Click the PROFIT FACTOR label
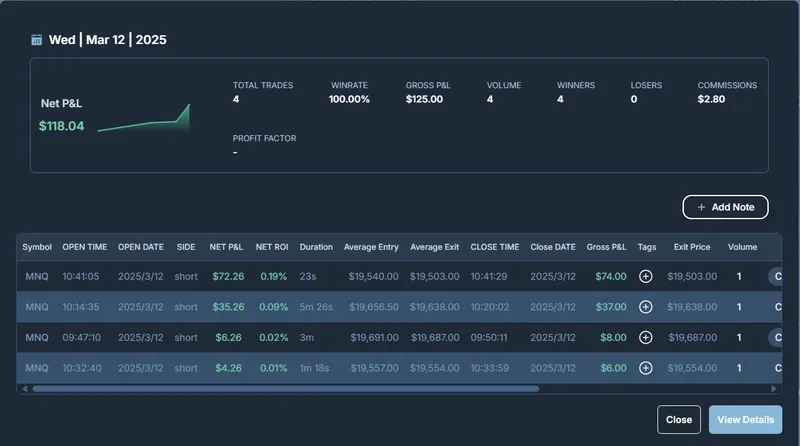The width and height of the screenshot is (800, 446). tap(264, 138)
